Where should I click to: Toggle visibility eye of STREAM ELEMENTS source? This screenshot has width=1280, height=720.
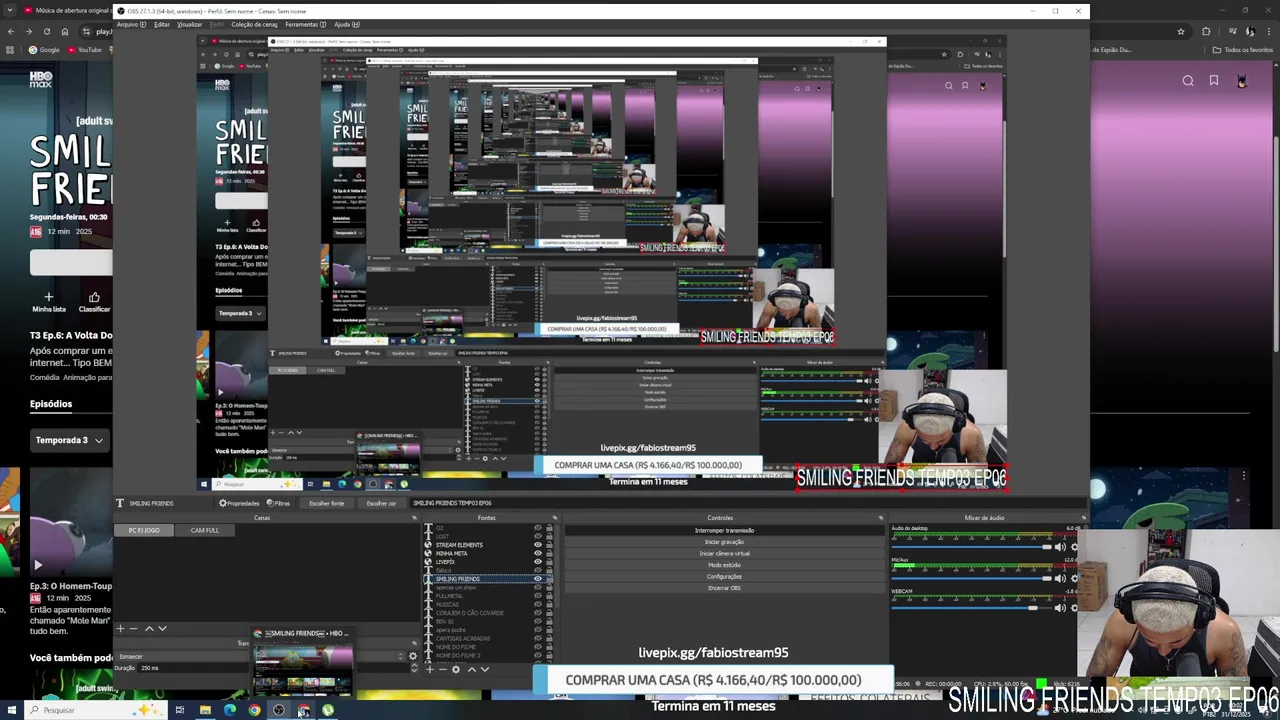tap(538, 545)
